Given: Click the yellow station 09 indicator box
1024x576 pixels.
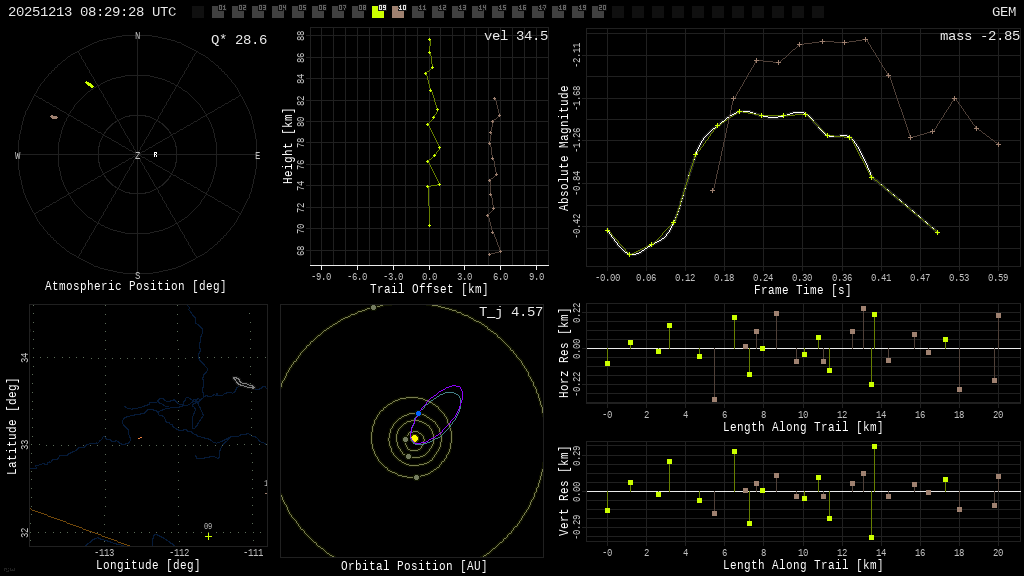Looking at the screenshot, I should tap(378, 12).
